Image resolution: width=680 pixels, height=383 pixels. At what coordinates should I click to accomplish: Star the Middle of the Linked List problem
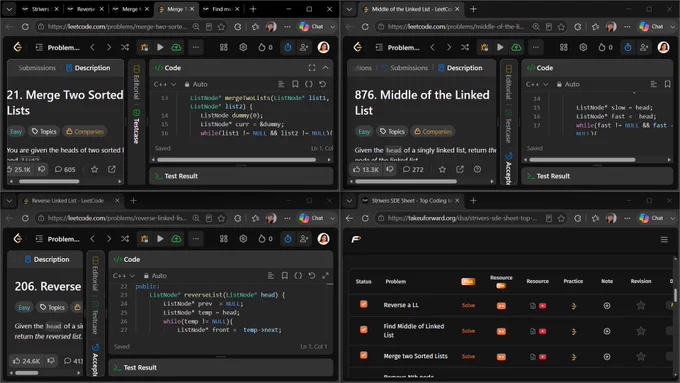tap(442, 169)
